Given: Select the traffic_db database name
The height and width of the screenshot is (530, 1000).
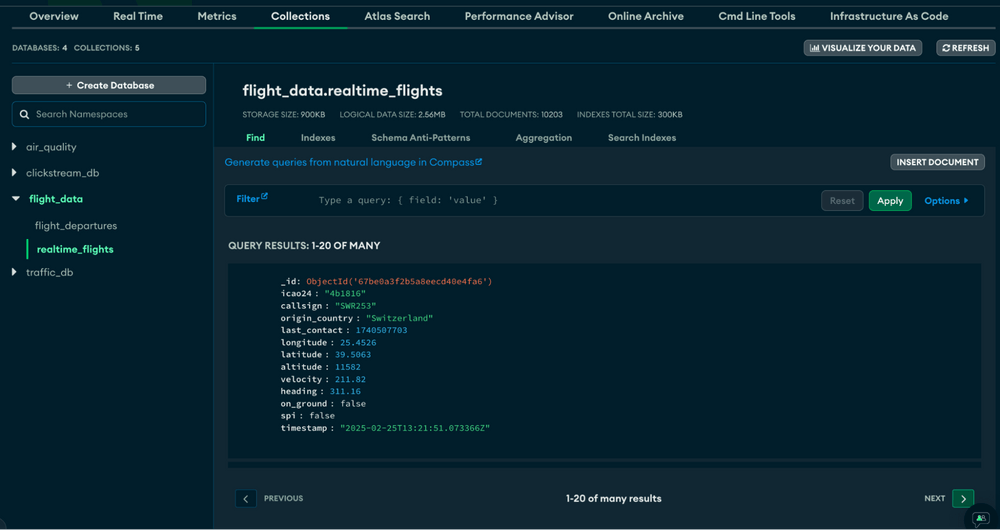Looking at the screenshot, I should click(x=50, y=272).
